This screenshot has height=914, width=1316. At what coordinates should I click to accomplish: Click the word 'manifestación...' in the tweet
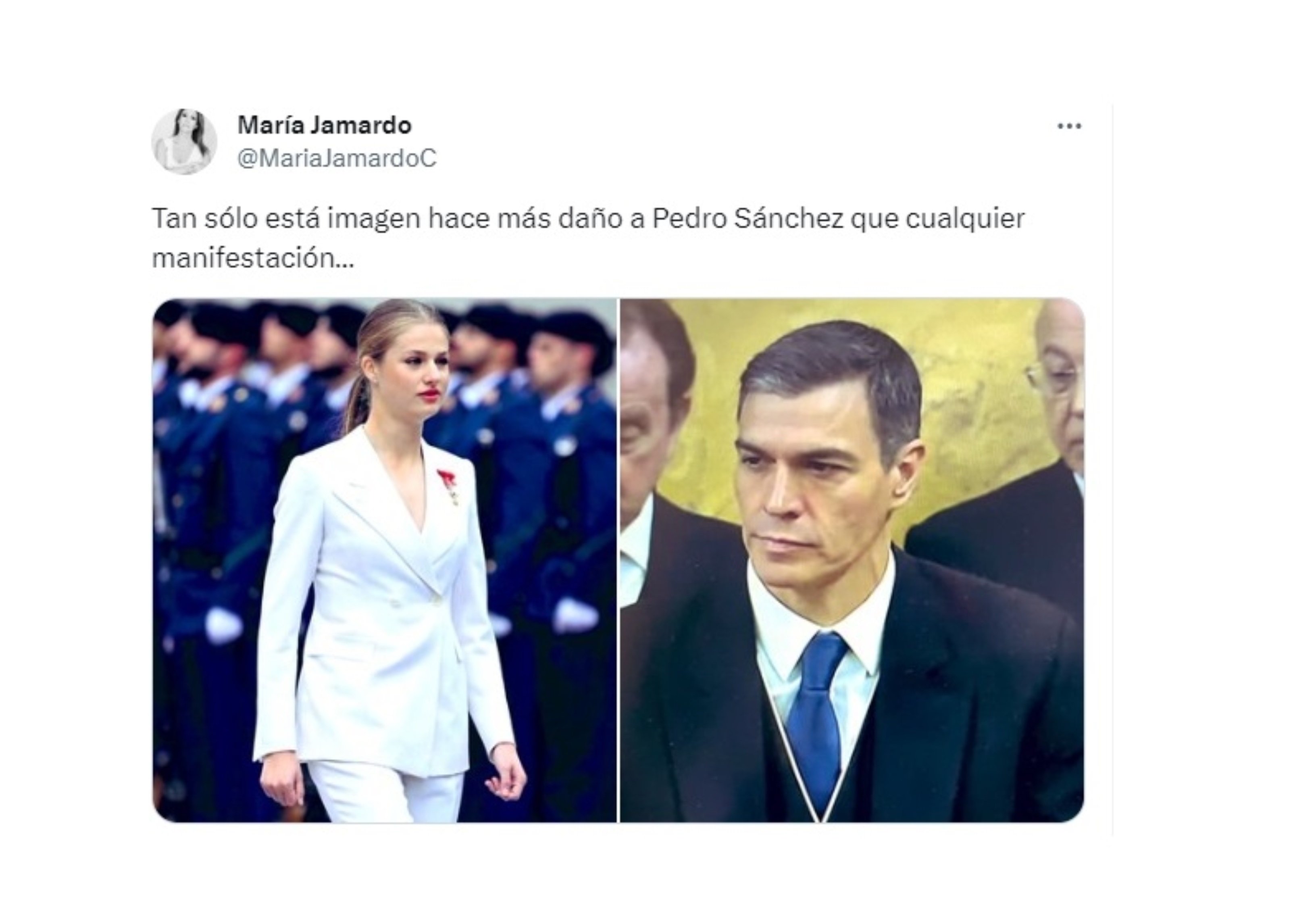(x=253, y=258)
